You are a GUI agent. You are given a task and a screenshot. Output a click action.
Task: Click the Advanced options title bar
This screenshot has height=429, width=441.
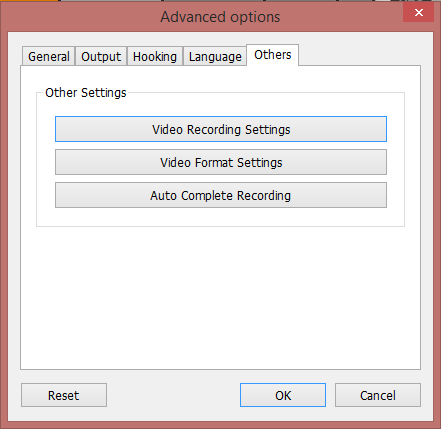(220, 17)
